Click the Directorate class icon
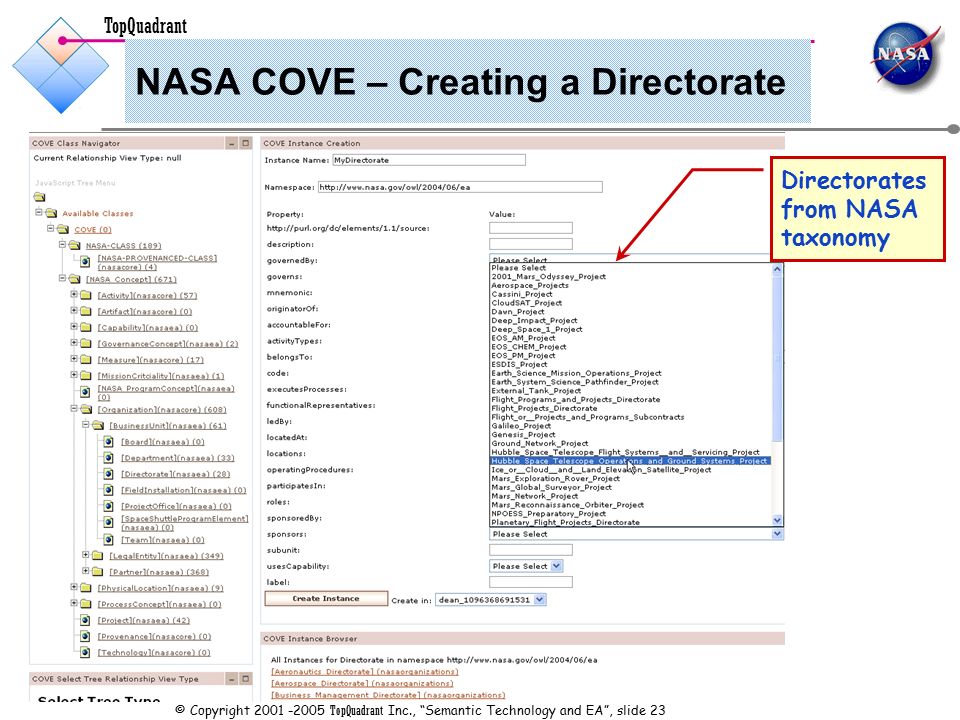The height and width of the screenshot is (720, 960). coord(109,473)
